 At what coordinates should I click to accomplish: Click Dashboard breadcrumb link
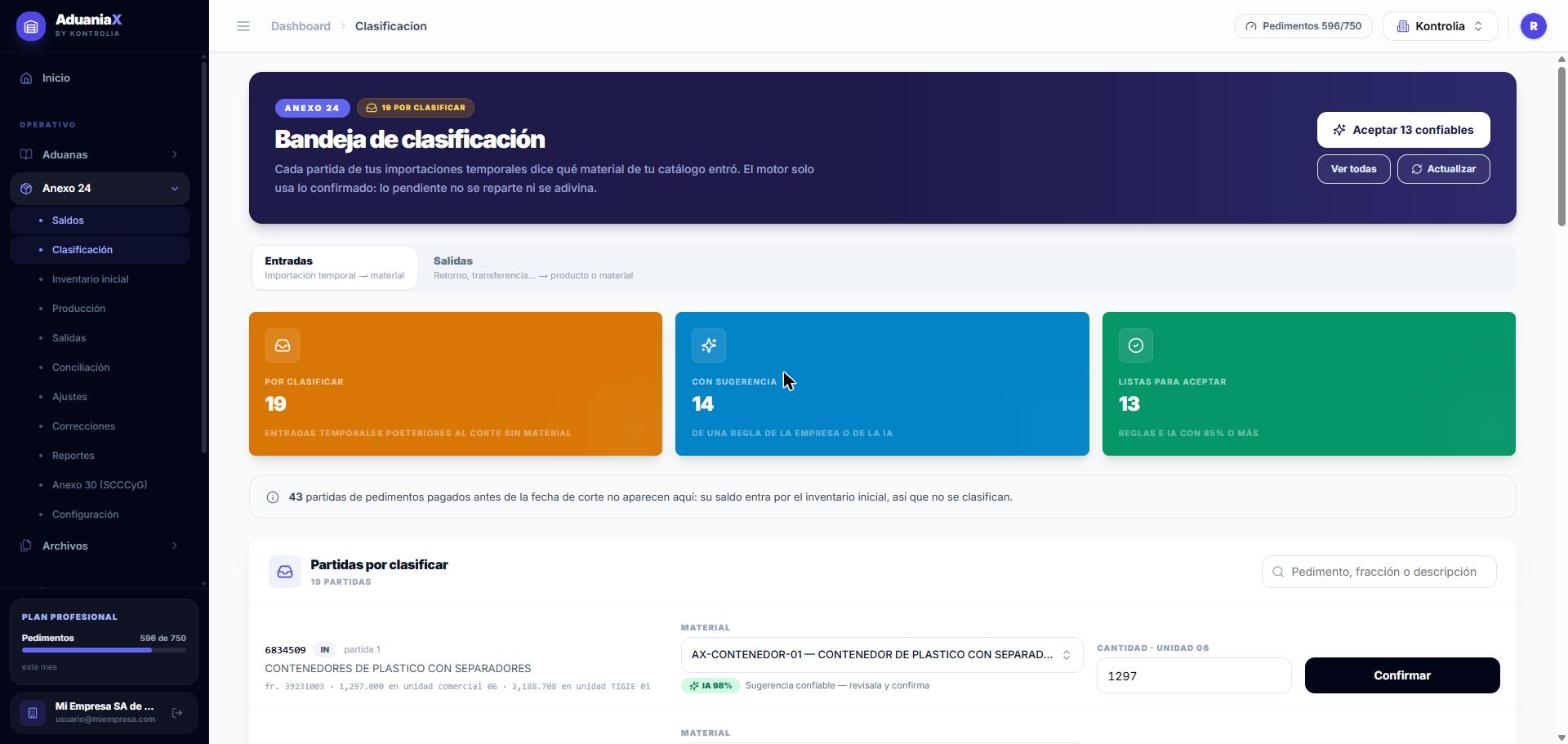pos(300,26)
